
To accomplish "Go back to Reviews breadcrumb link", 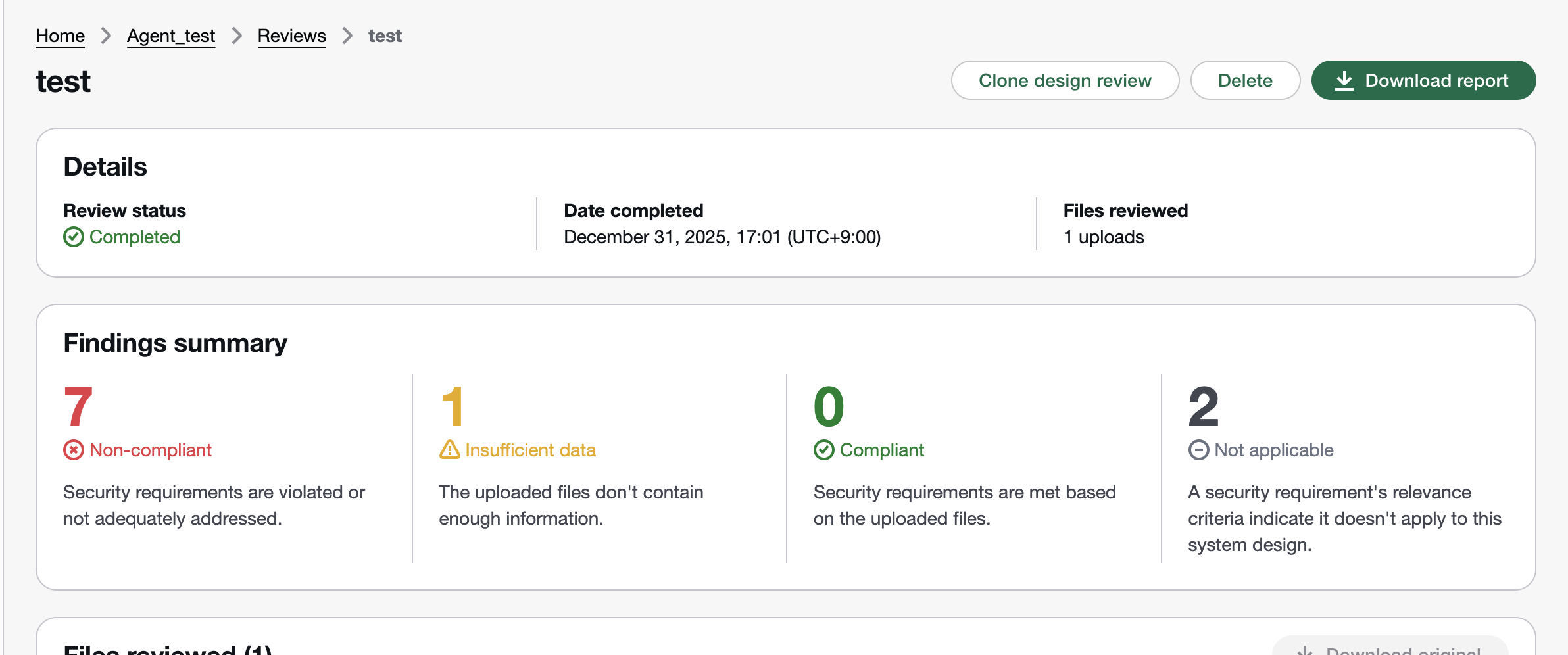I will 291,36.
